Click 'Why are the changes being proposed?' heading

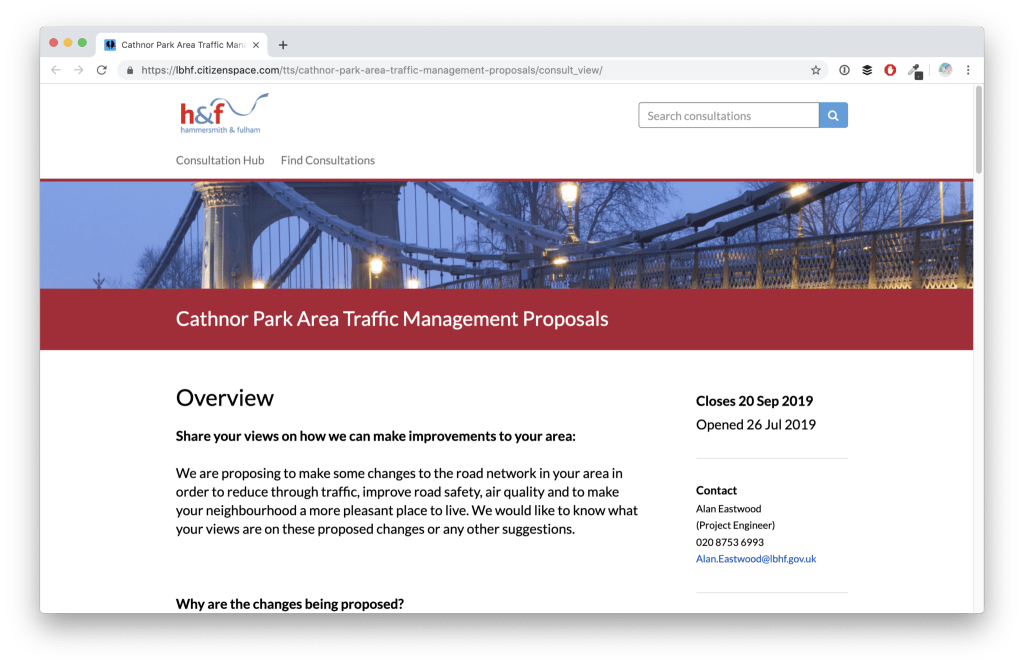coord(290,604)
